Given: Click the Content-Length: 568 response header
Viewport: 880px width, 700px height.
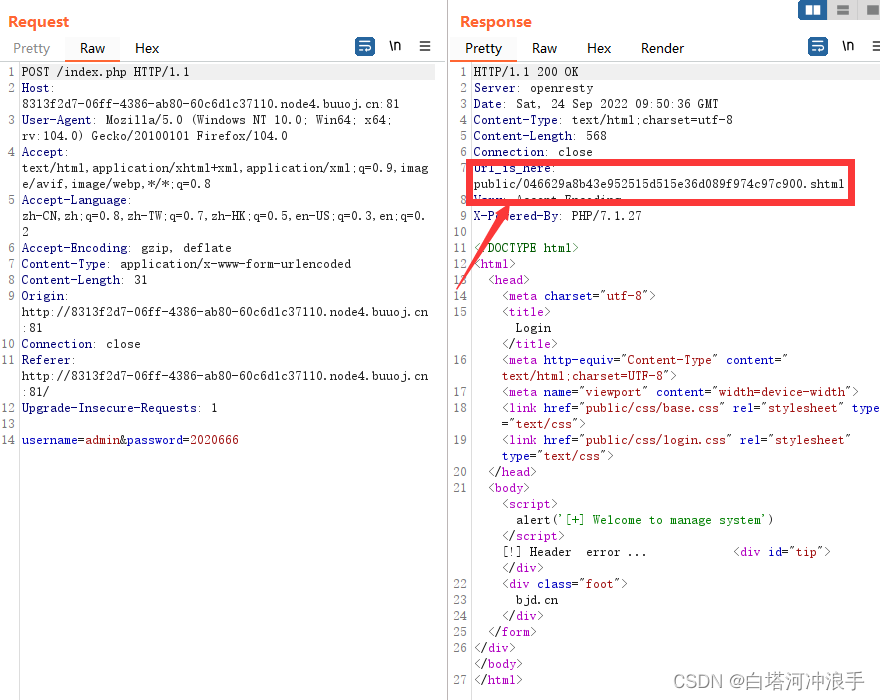Looking at the screenshot, I should [x=540, y=136].
